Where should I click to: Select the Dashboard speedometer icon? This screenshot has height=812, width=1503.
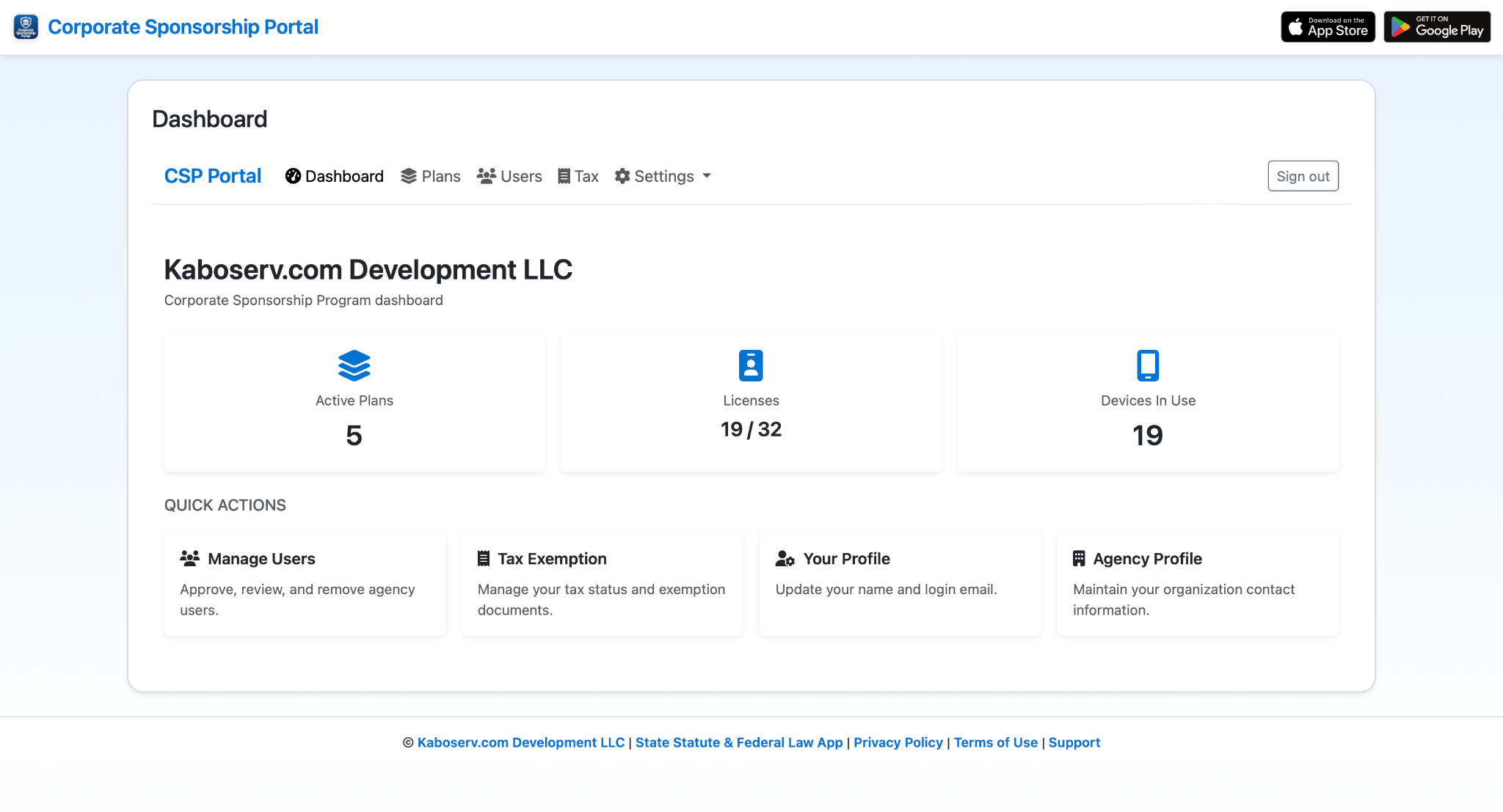coord(293,176)
